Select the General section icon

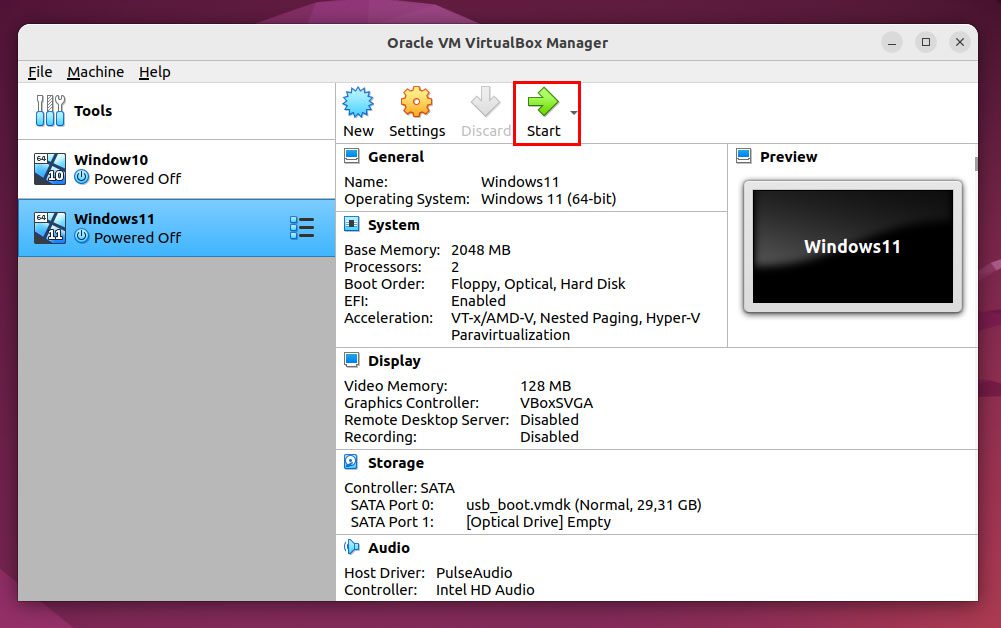351,156
